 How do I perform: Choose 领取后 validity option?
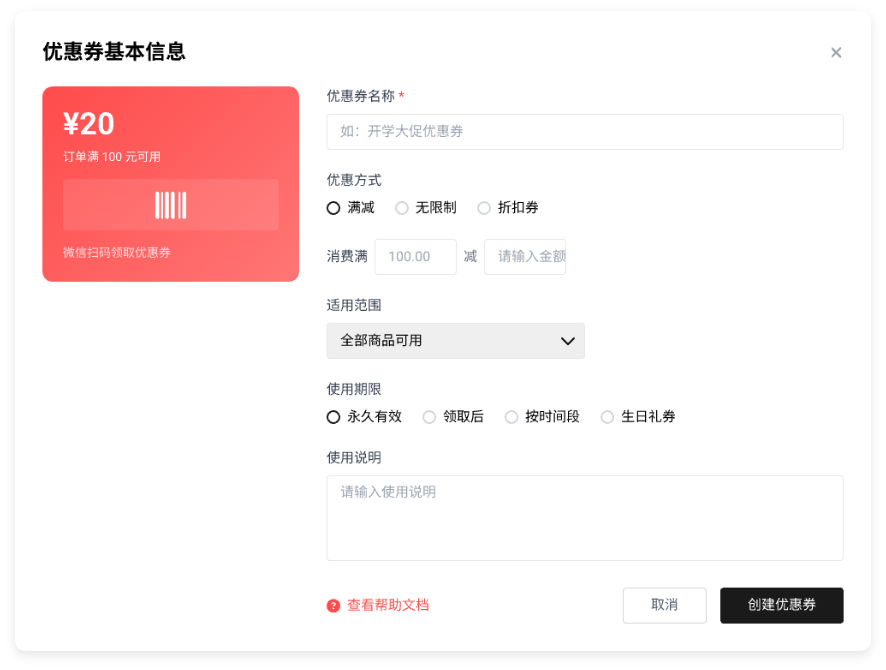430,417
